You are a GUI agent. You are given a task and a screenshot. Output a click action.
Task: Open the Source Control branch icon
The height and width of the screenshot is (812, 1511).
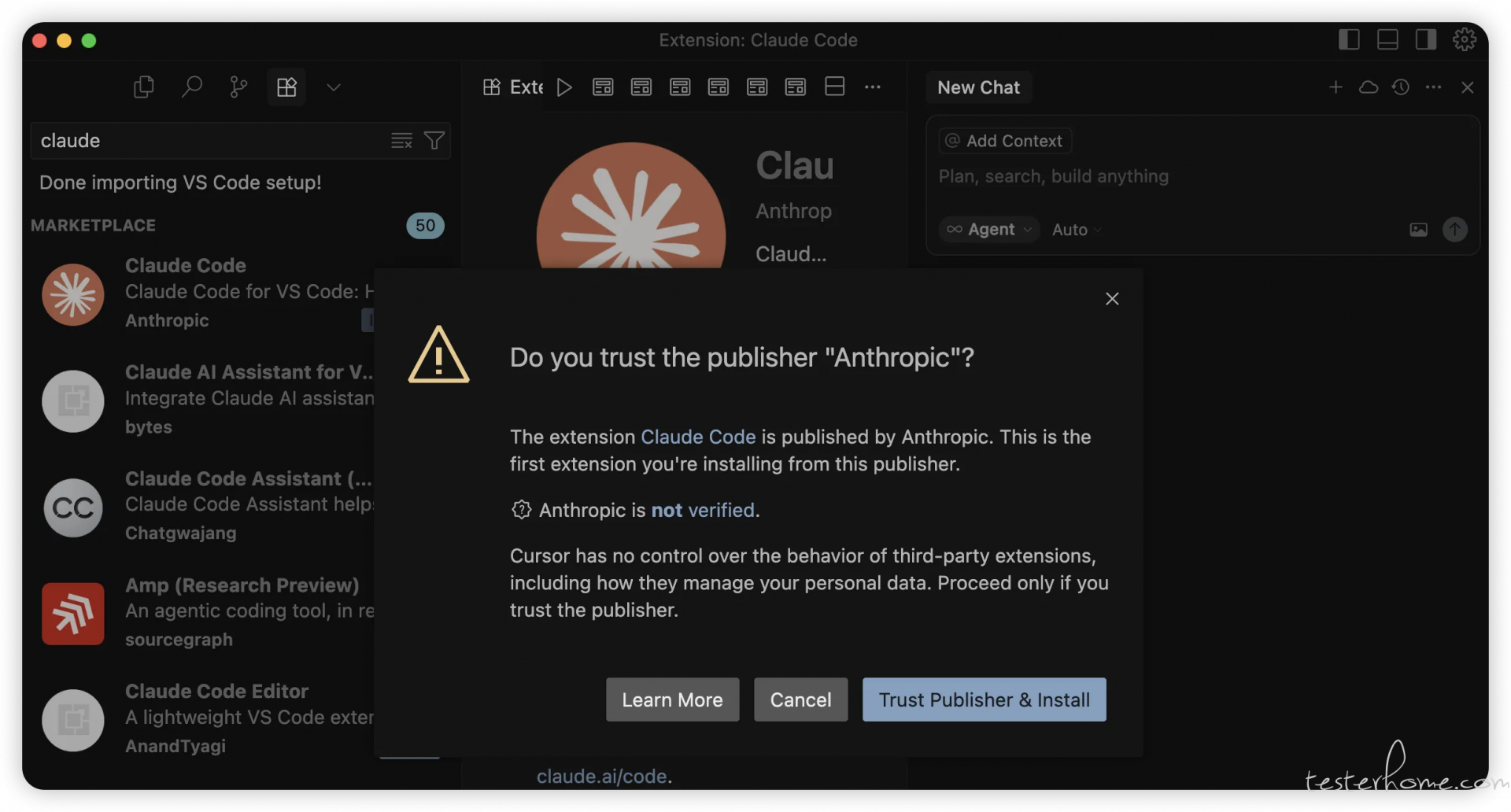238,87
